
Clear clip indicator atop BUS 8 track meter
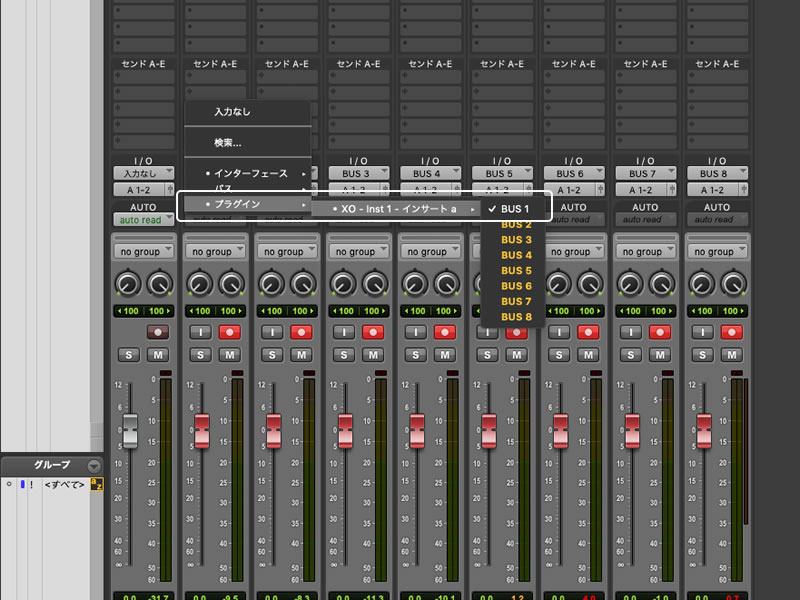click(737, 373)
